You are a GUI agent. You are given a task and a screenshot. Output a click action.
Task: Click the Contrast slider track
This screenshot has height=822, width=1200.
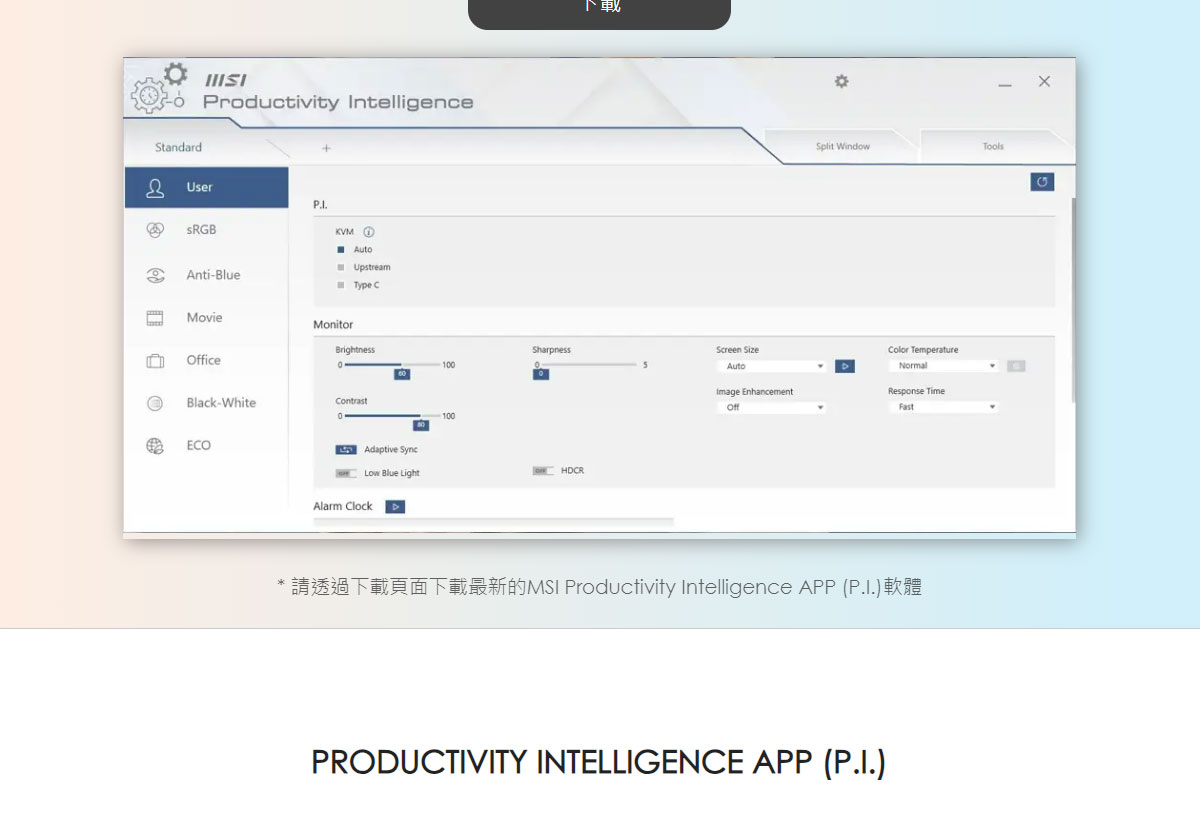click(x=392, y=415)
